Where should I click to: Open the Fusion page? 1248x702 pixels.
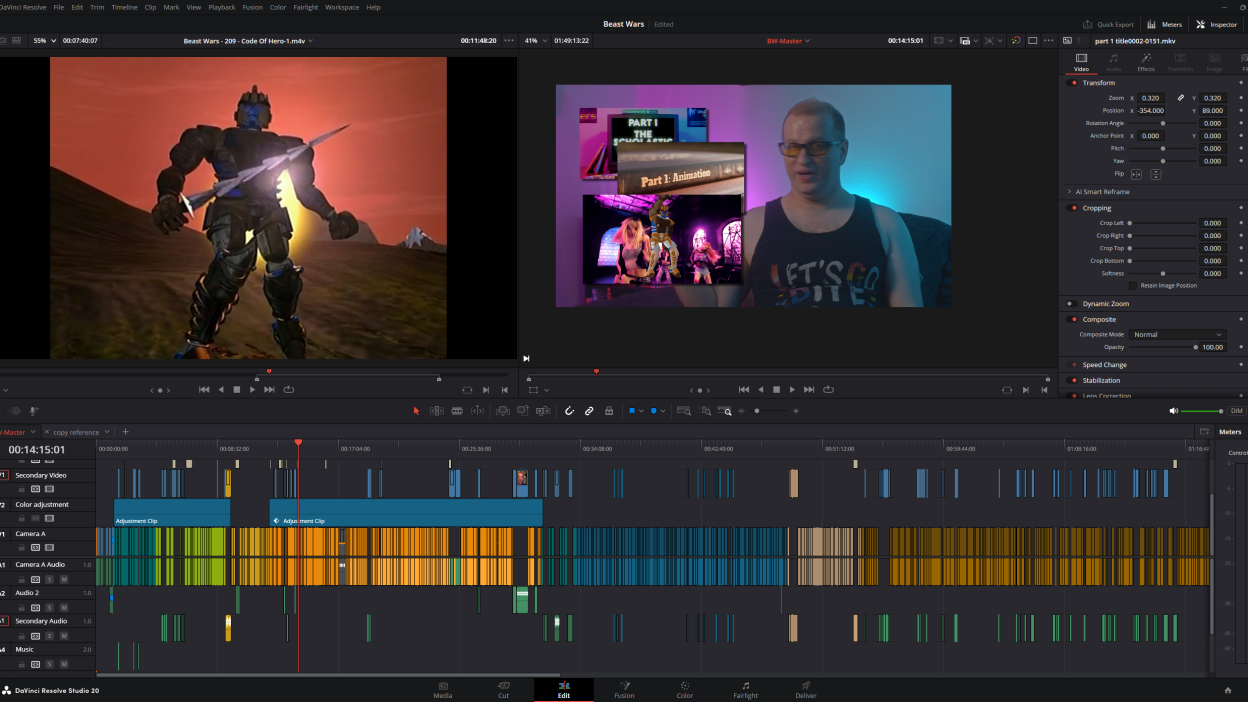pyautogui.click(x=624, y=690)
